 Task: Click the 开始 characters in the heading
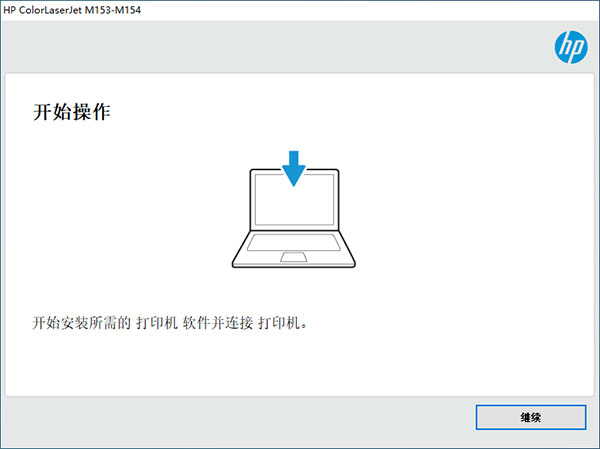[x=52, y=112]
